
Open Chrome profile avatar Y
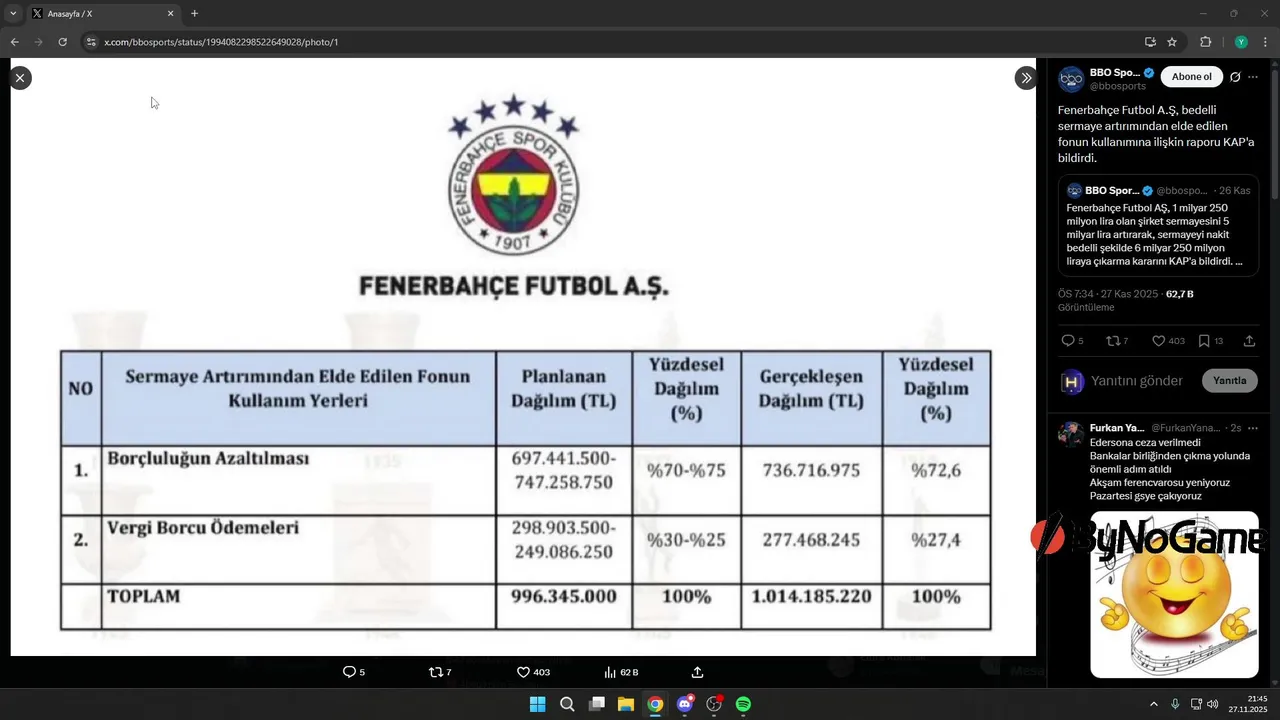pyautogui.click(x=1241, y=42)
